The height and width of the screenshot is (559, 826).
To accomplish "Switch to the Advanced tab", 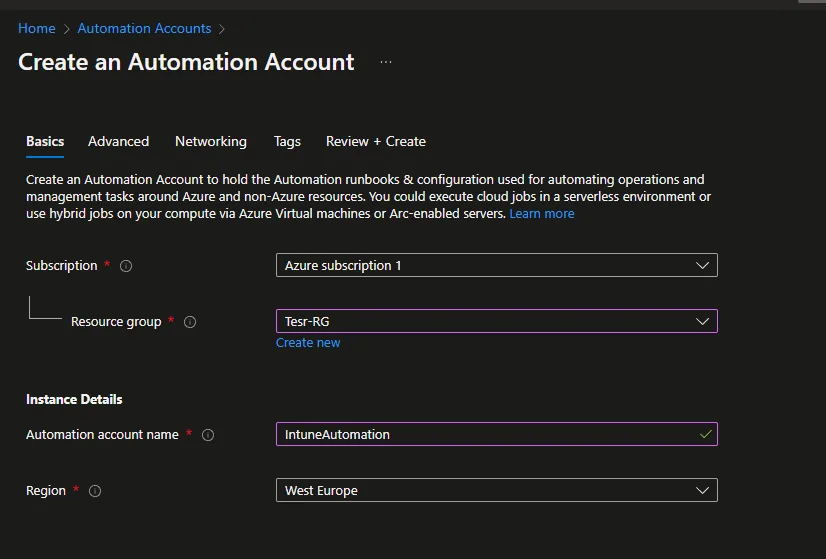I will point(119,141).
